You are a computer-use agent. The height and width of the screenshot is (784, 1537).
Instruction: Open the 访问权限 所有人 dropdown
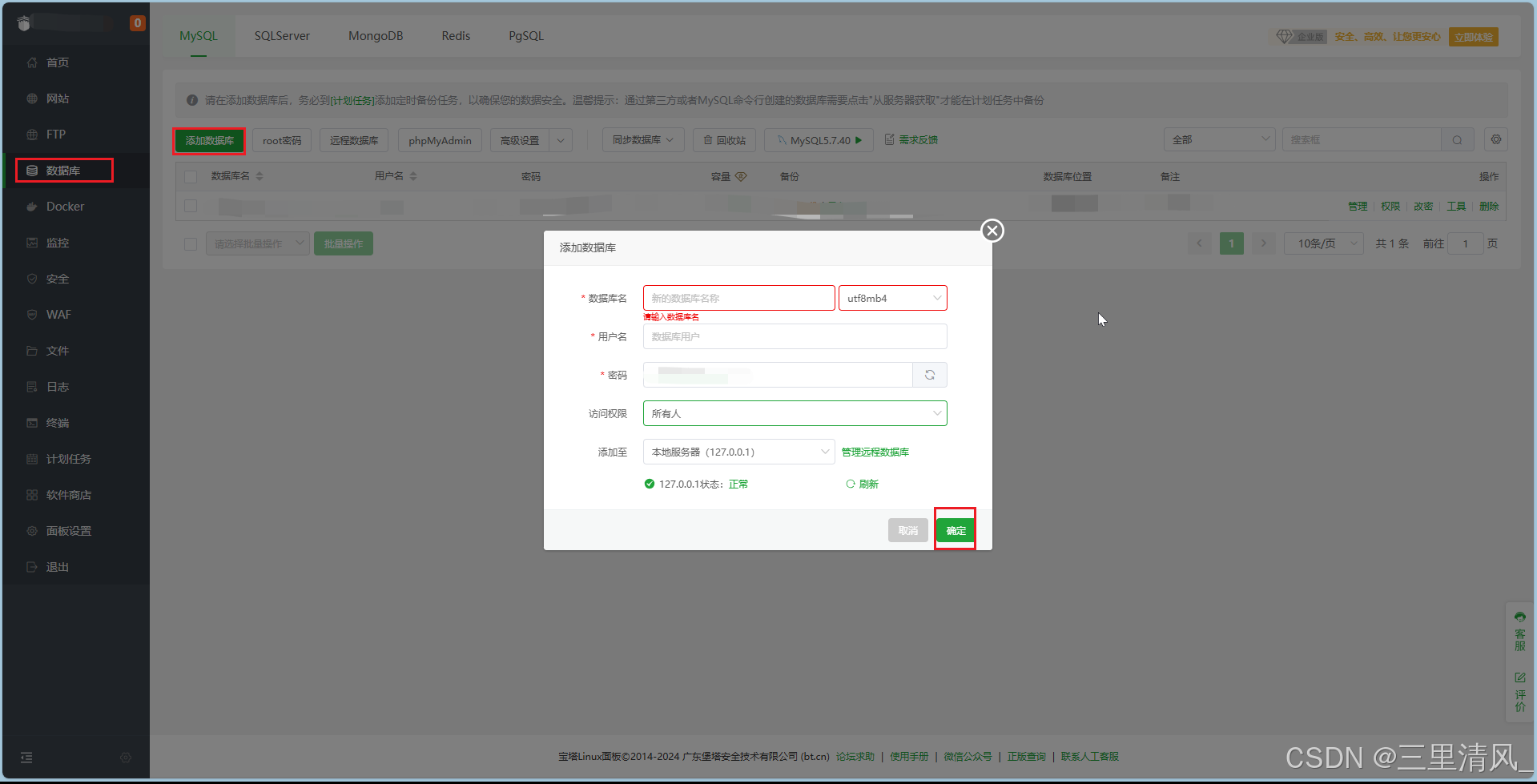(x=795, y=413)
